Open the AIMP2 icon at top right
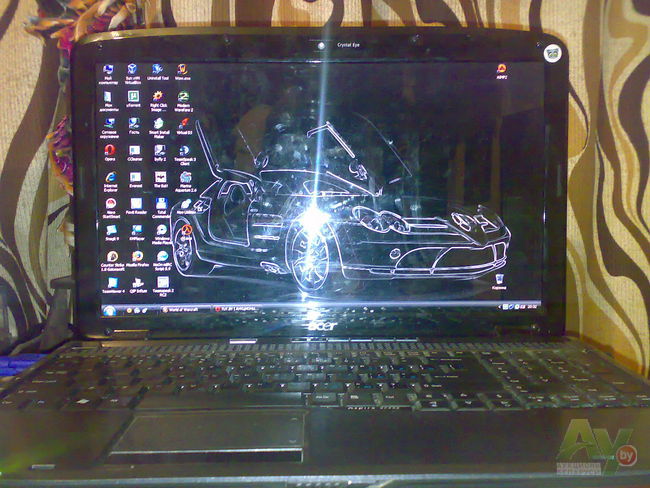The width and height of the screenshot is (650, 488). 501,70
